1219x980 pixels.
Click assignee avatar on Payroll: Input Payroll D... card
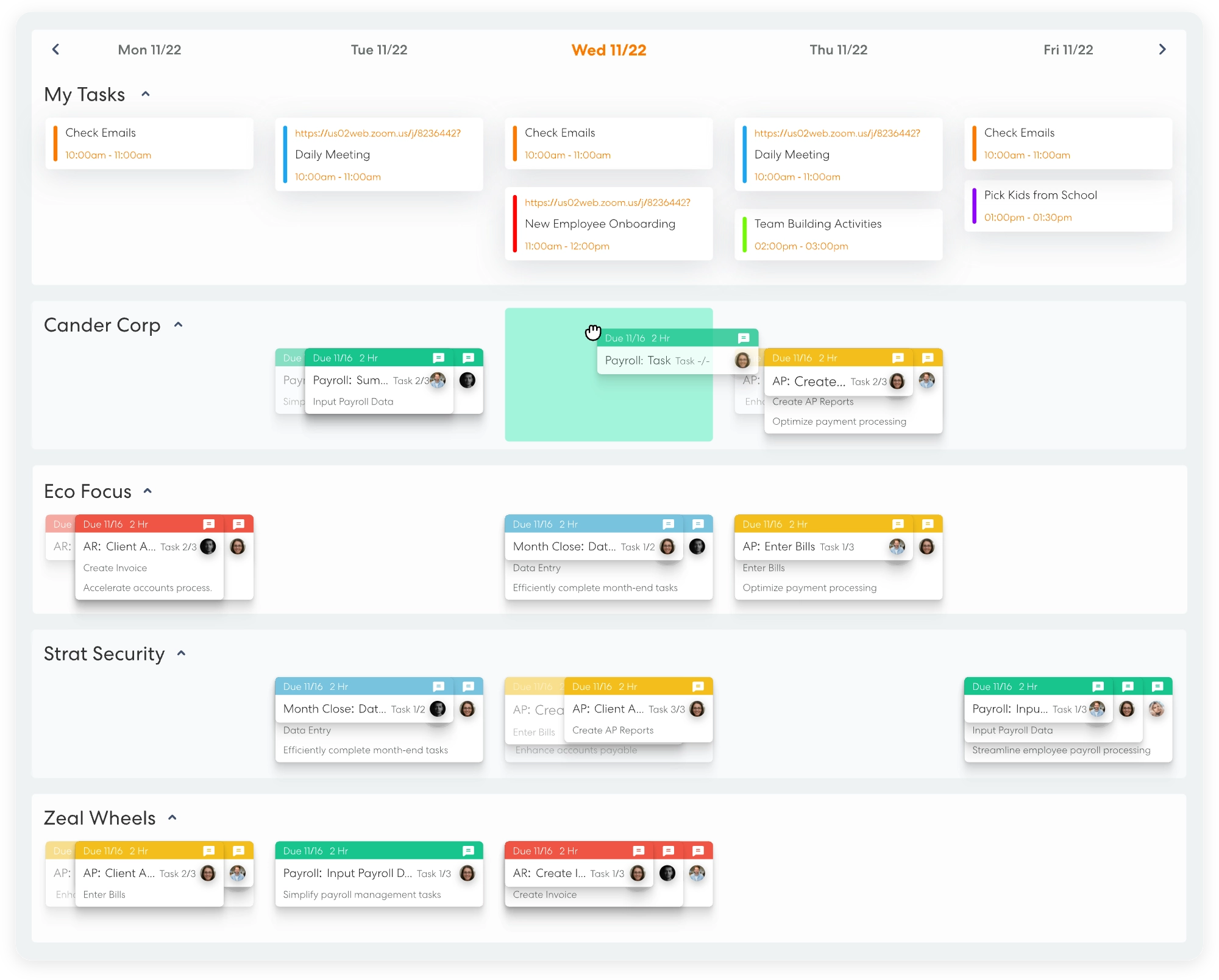tap(467, 873)
